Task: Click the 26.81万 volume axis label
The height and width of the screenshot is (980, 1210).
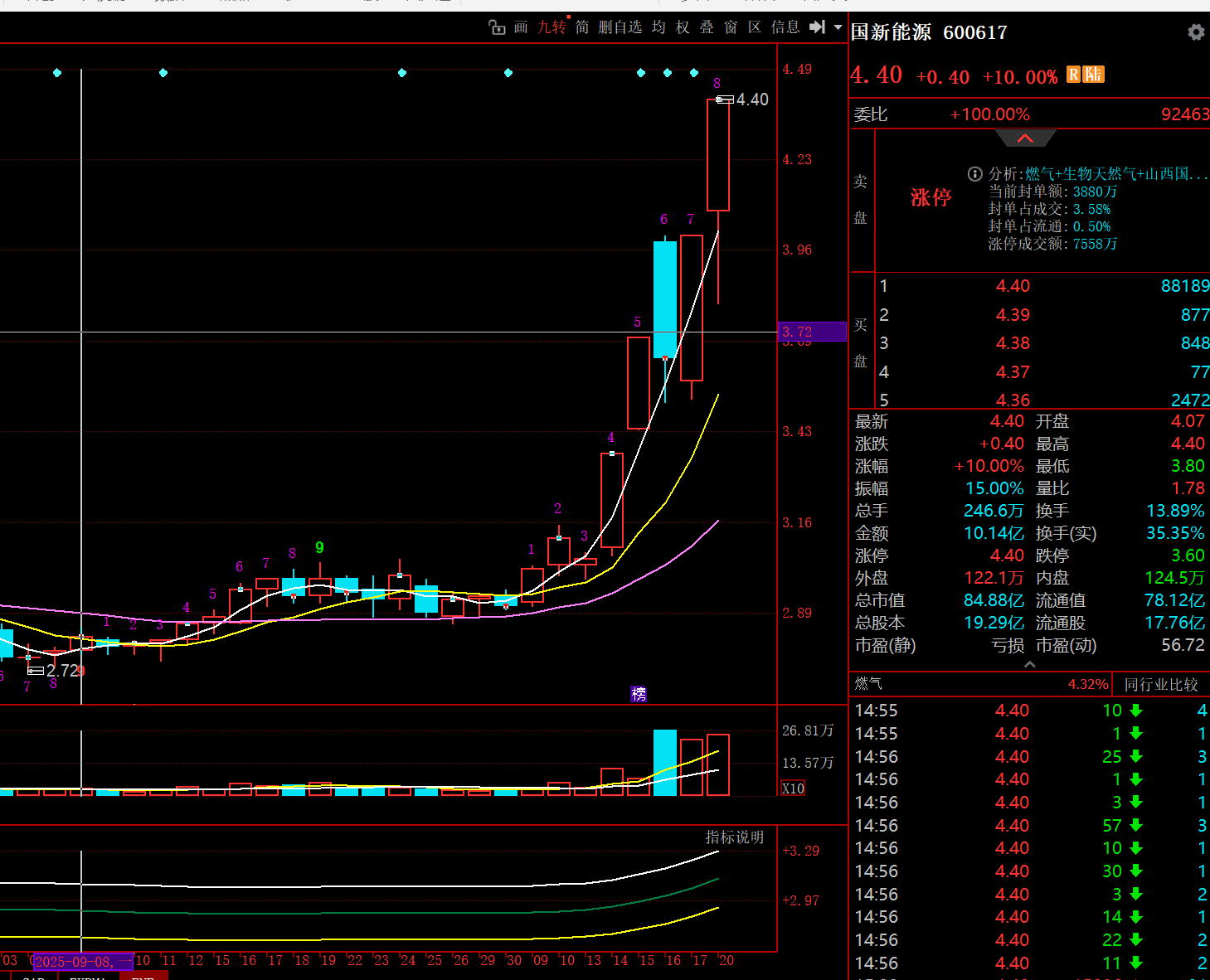Action: pos(807,731)
